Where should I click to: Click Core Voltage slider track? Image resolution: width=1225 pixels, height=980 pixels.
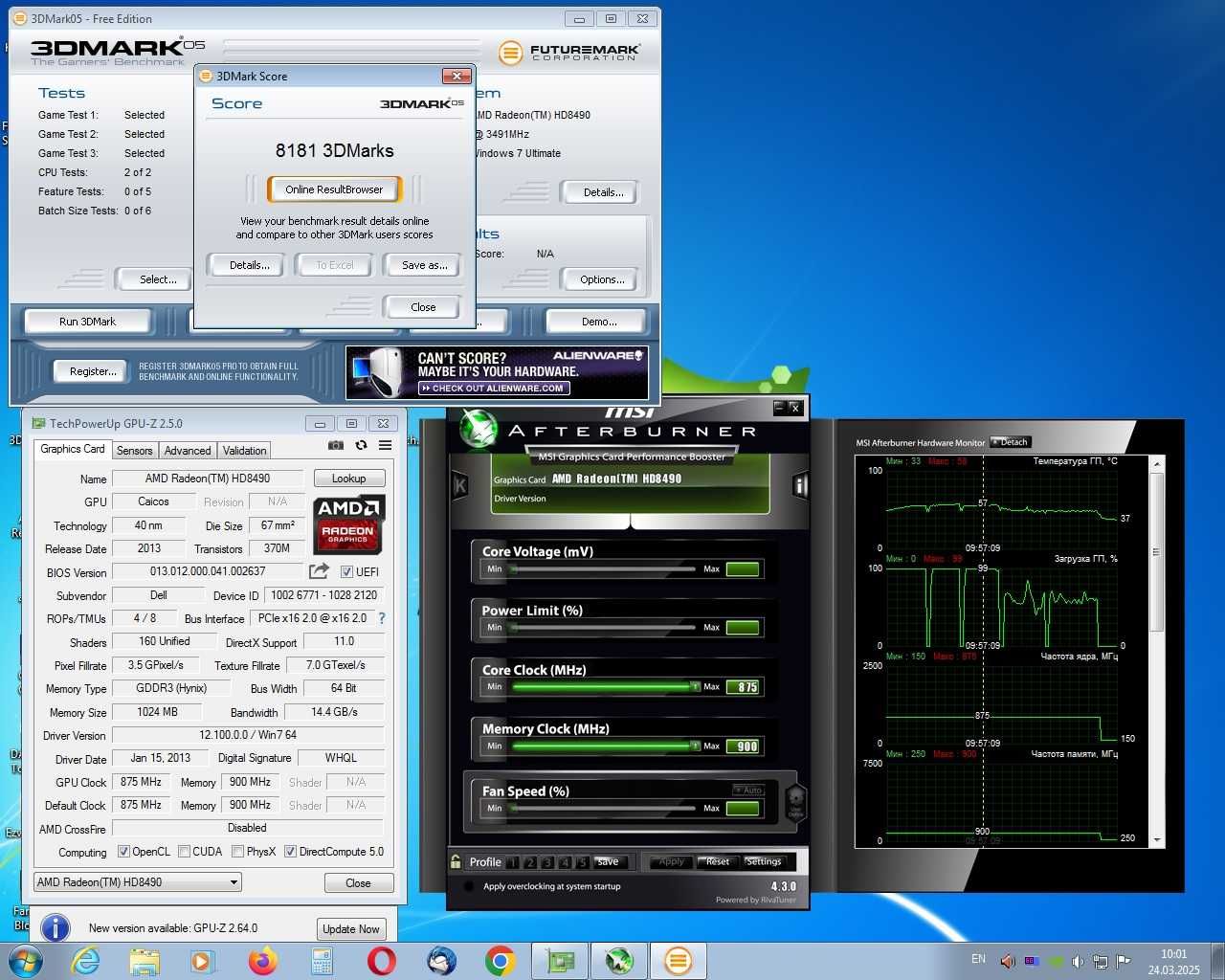point(604,568)
